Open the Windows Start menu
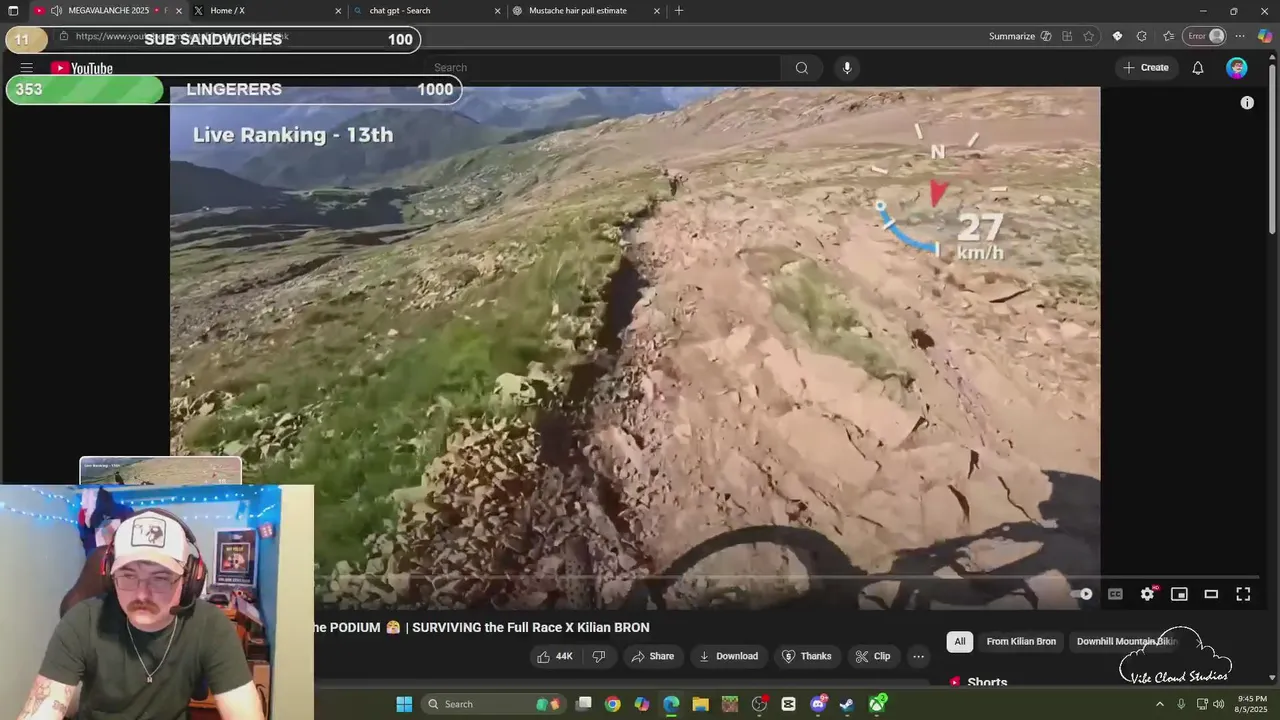Screen dimensions: 1280x720 pyautogui.click(x=404, y=704)
